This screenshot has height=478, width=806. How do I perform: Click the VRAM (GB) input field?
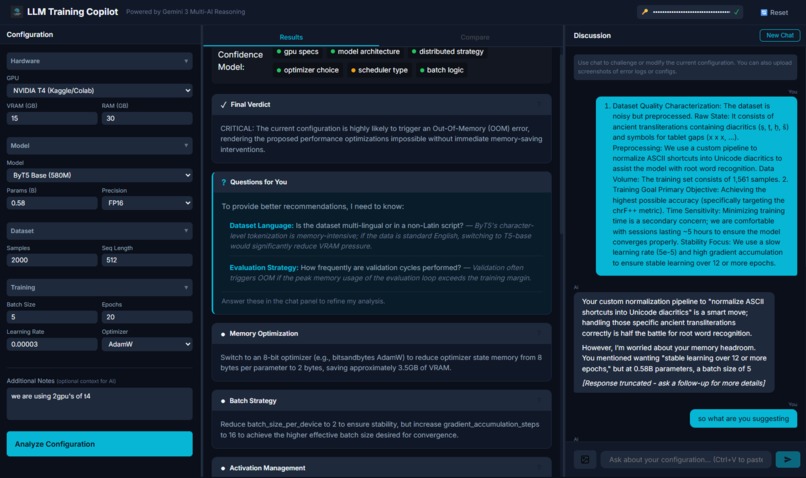pos(52,118)
